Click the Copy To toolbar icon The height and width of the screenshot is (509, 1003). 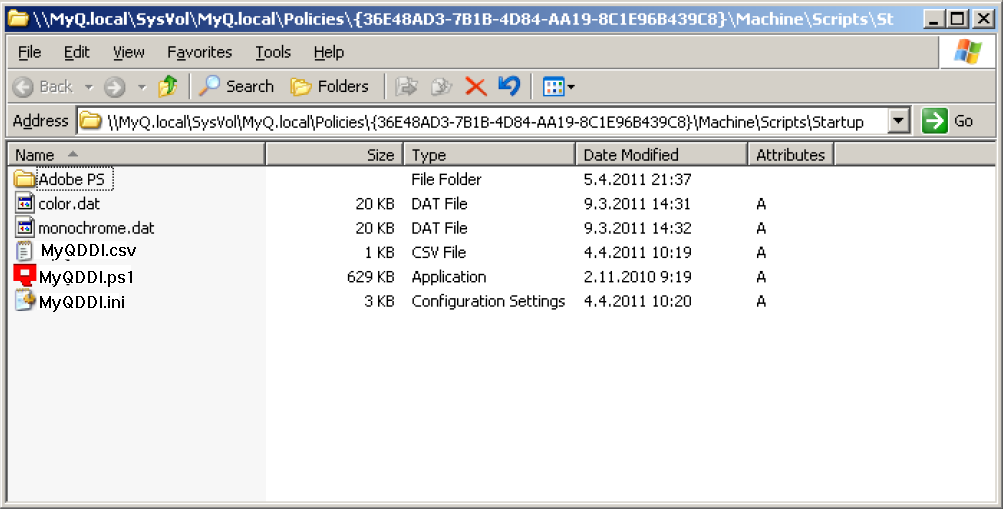coord(441,87)
